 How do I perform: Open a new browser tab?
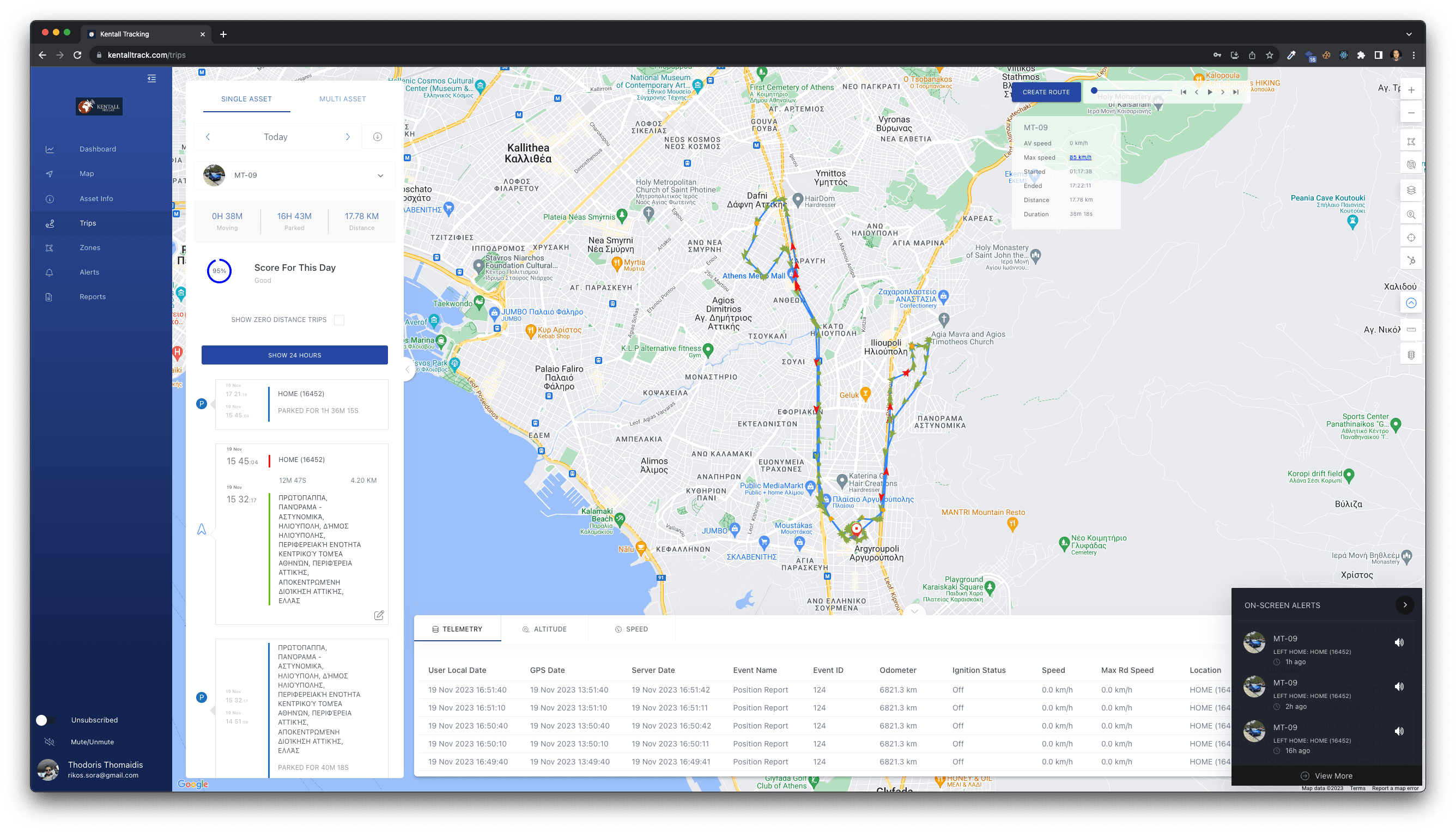coord(223,34)
